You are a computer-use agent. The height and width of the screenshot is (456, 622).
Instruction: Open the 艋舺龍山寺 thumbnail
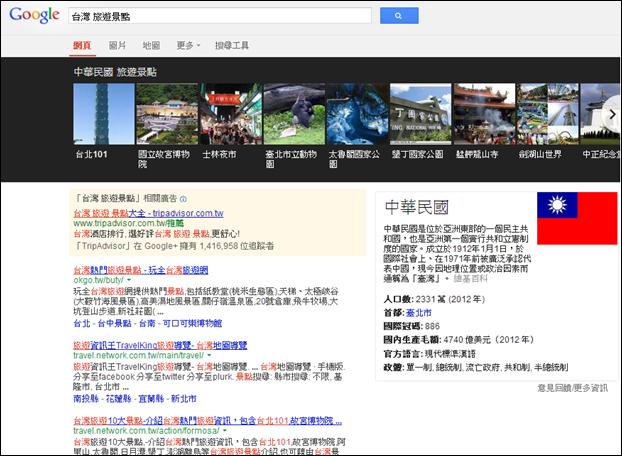click(484, 114)
